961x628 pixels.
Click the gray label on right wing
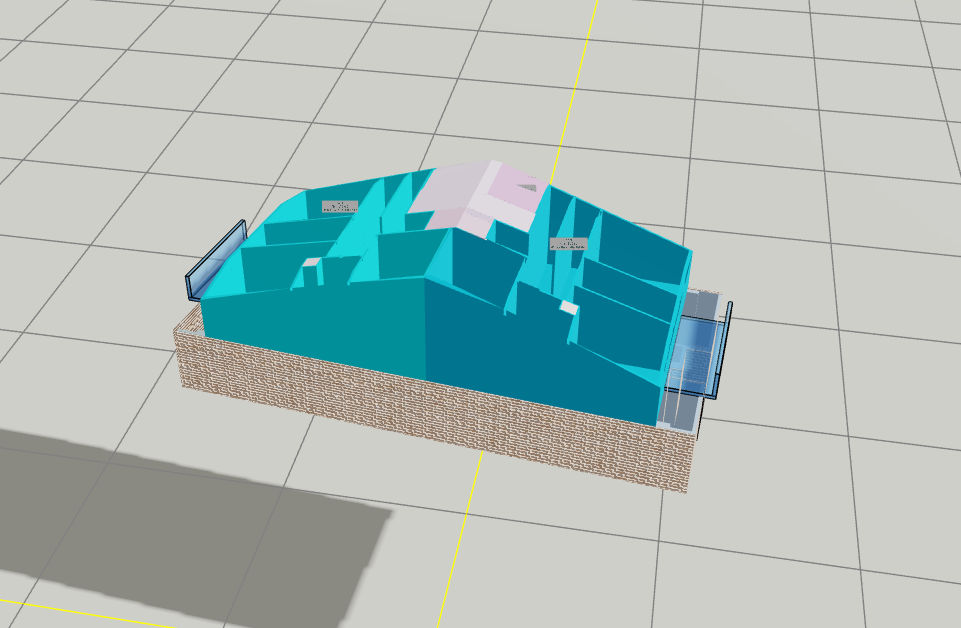[568, 243]
